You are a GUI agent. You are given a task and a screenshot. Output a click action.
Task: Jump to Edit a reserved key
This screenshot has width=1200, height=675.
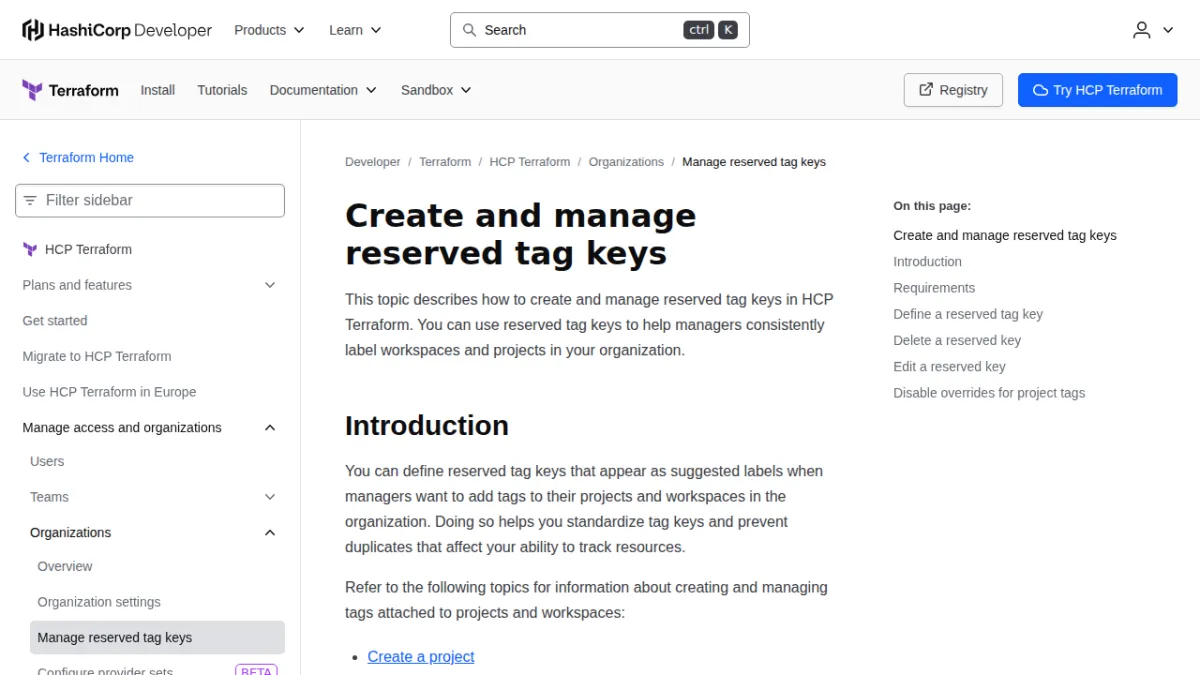[949, 367]
